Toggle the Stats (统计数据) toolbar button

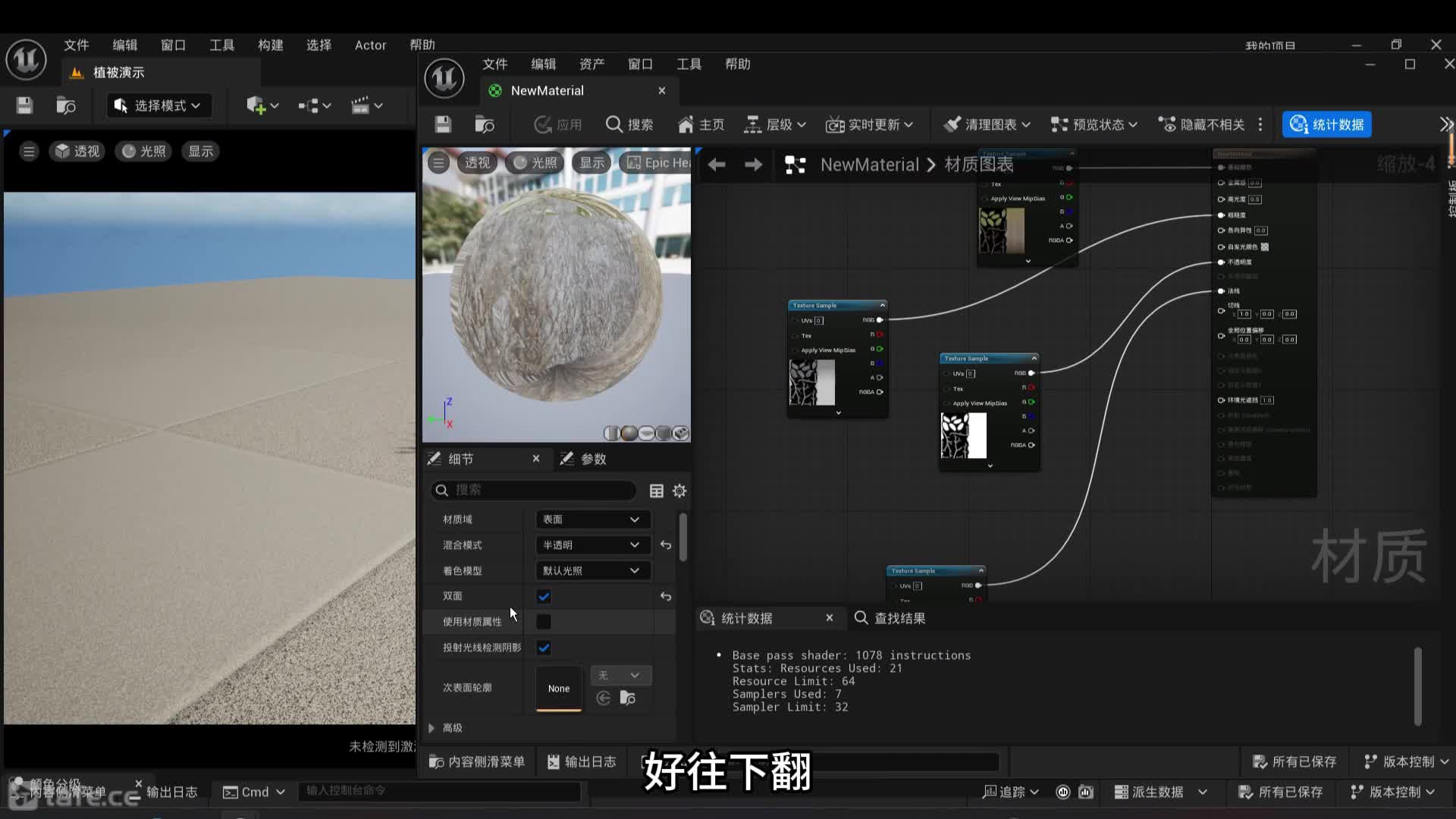click(1327, 124)
